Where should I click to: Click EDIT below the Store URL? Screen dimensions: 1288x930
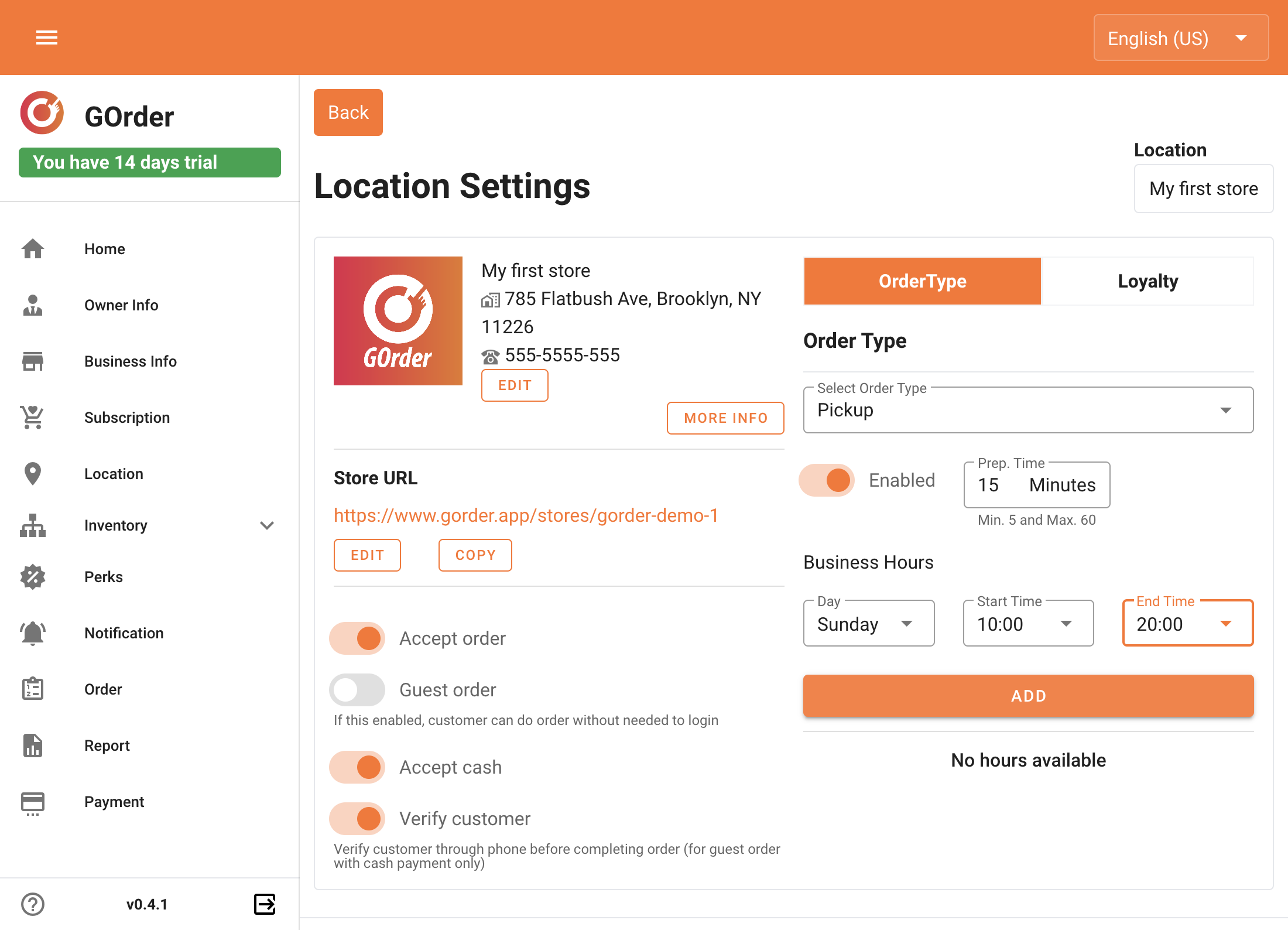367,555
